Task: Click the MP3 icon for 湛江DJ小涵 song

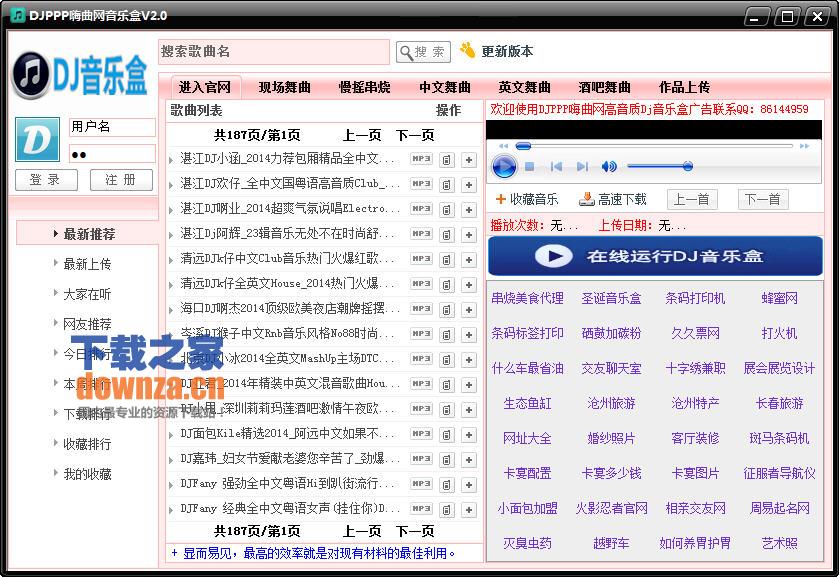Action: pos(422,158)
